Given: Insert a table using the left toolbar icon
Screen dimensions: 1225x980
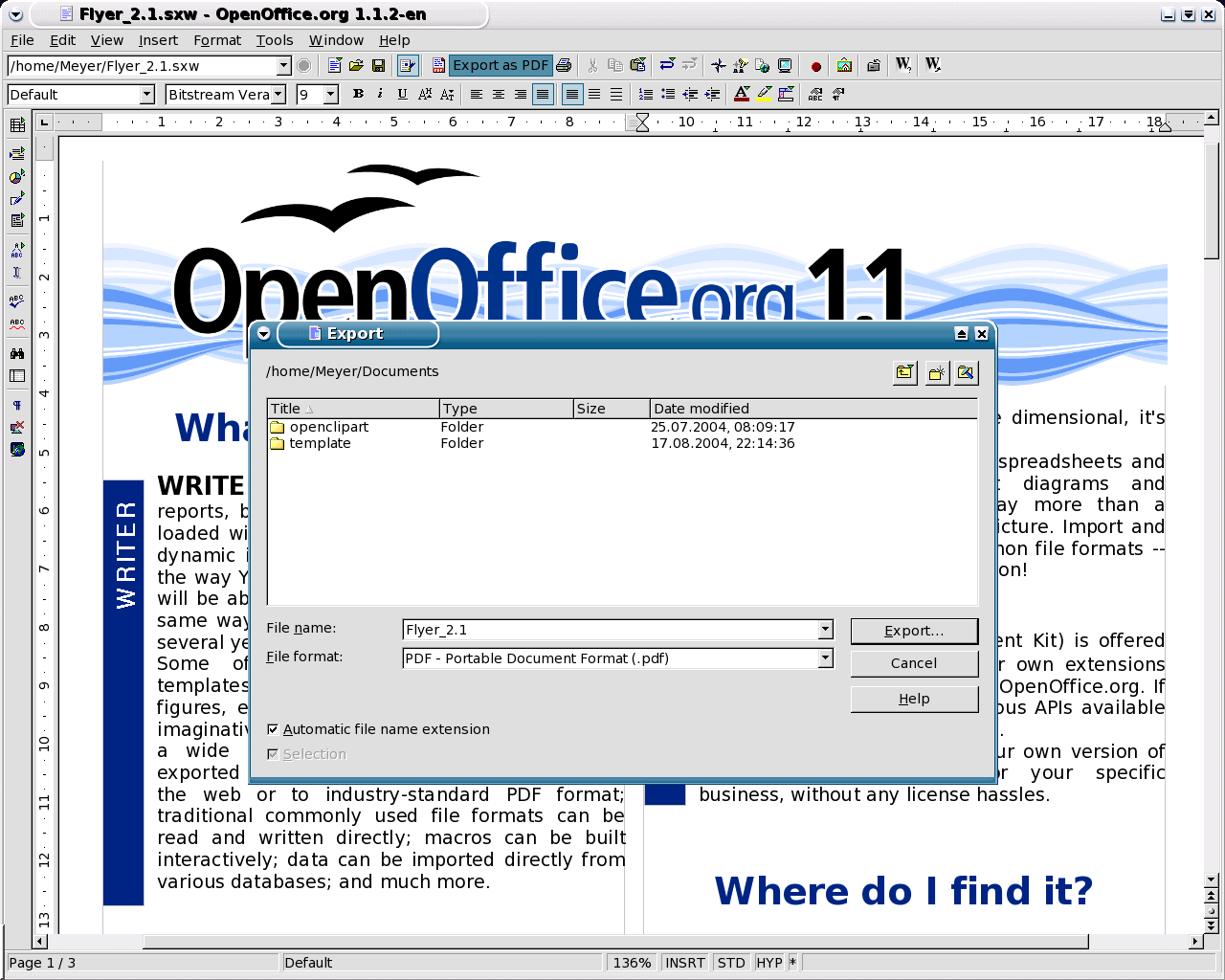Looking at the screenshot, I should point(16,124).
